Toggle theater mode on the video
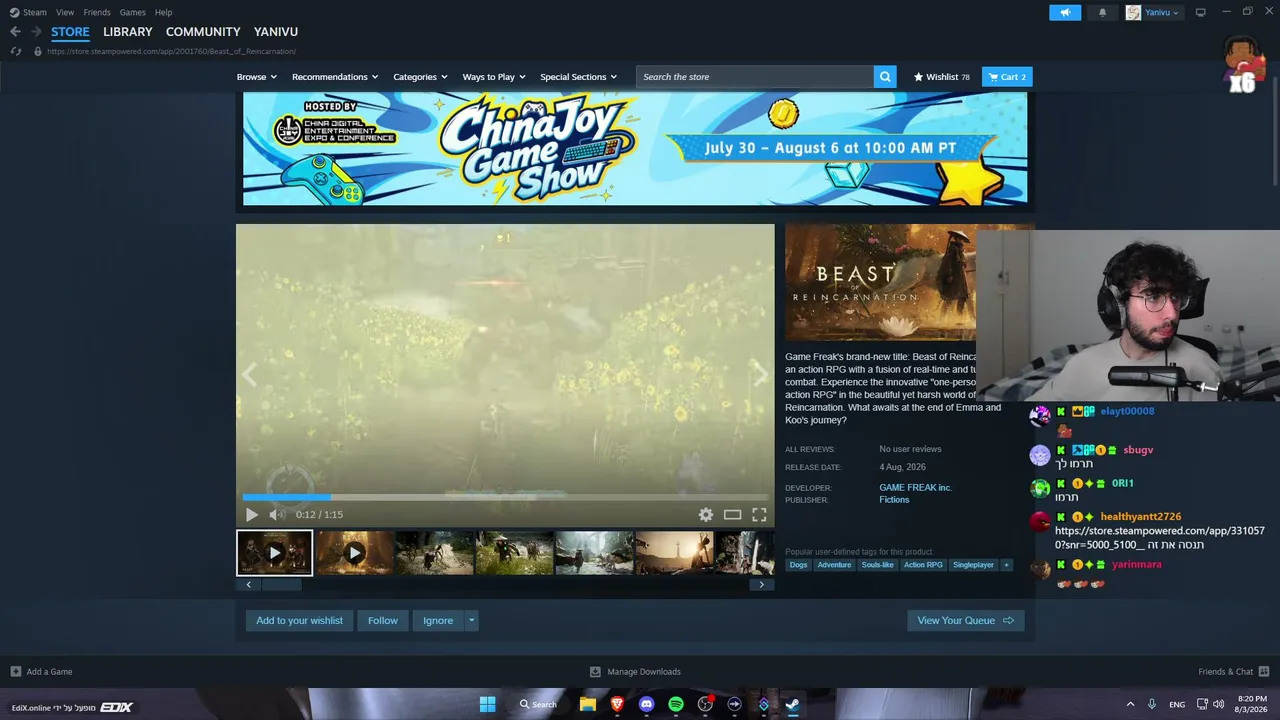This screenshot has width=1280, height=720. click(733, 515)
